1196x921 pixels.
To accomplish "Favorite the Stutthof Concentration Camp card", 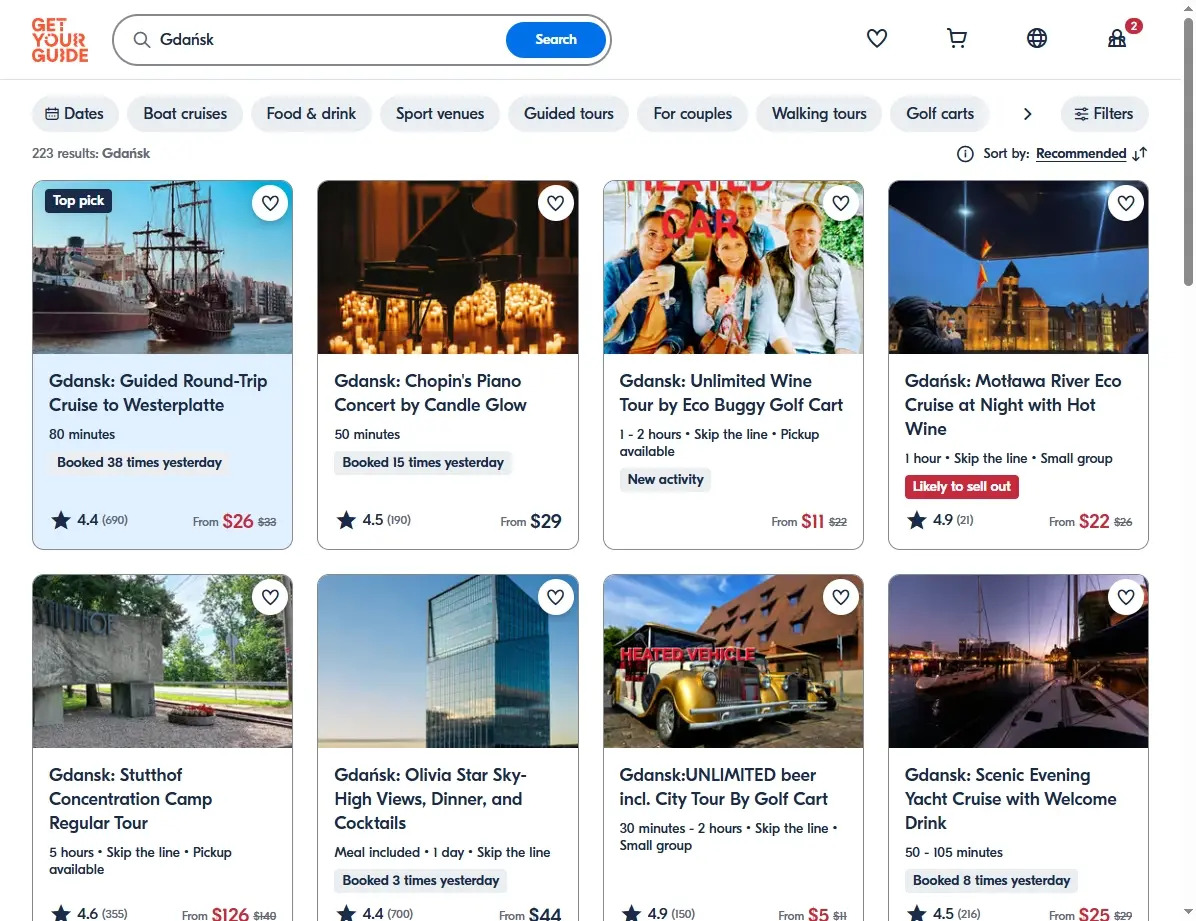I will click(x=270, y=597).
